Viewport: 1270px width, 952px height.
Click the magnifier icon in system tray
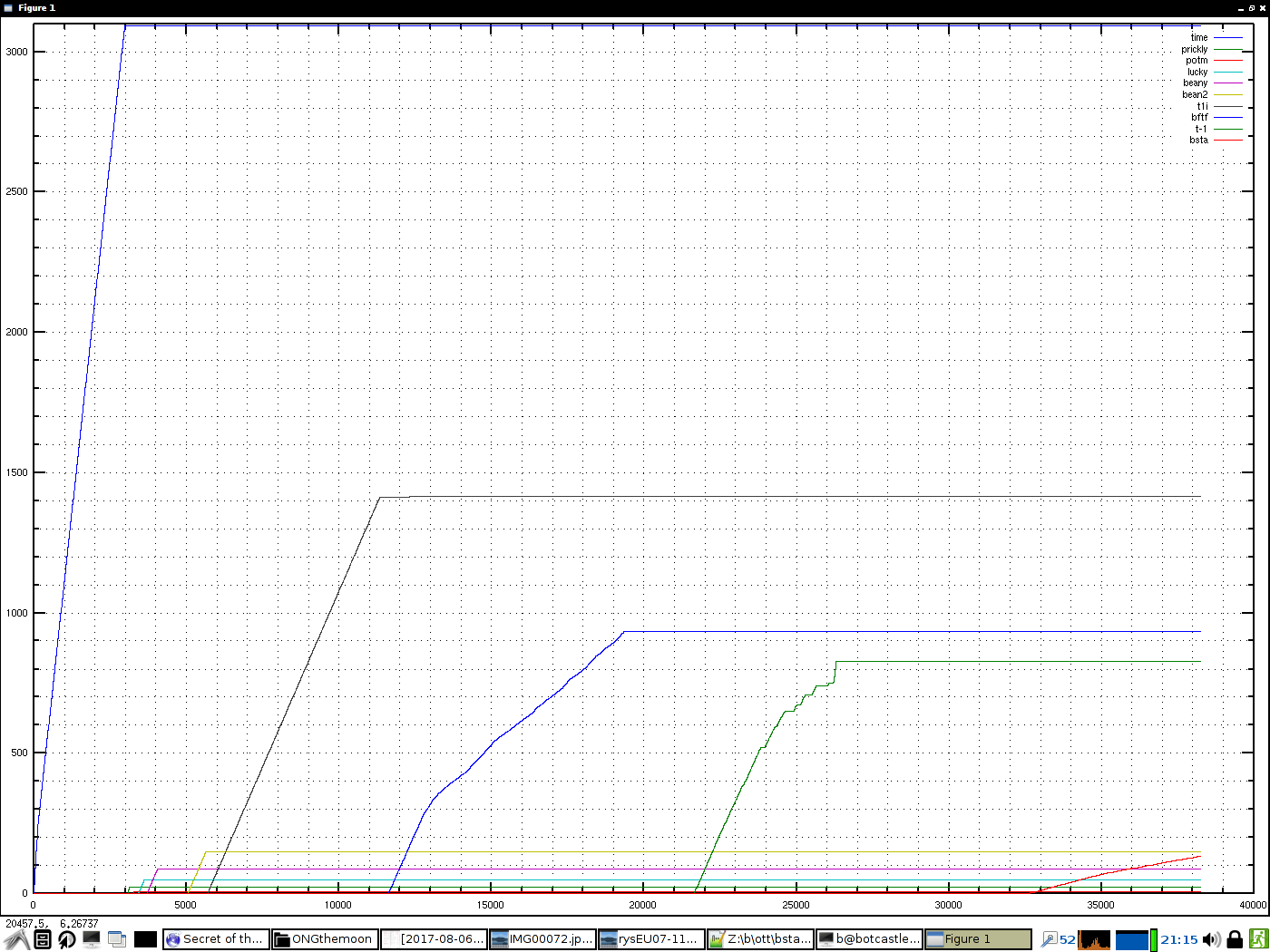click(x=1049, y=939)
